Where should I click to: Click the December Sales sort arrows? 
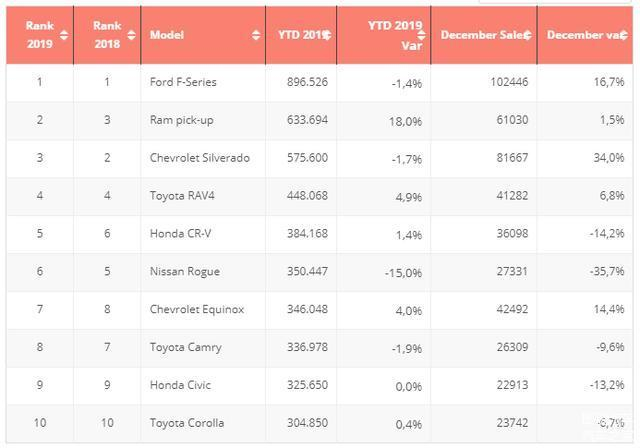click(x=527, y=35)
